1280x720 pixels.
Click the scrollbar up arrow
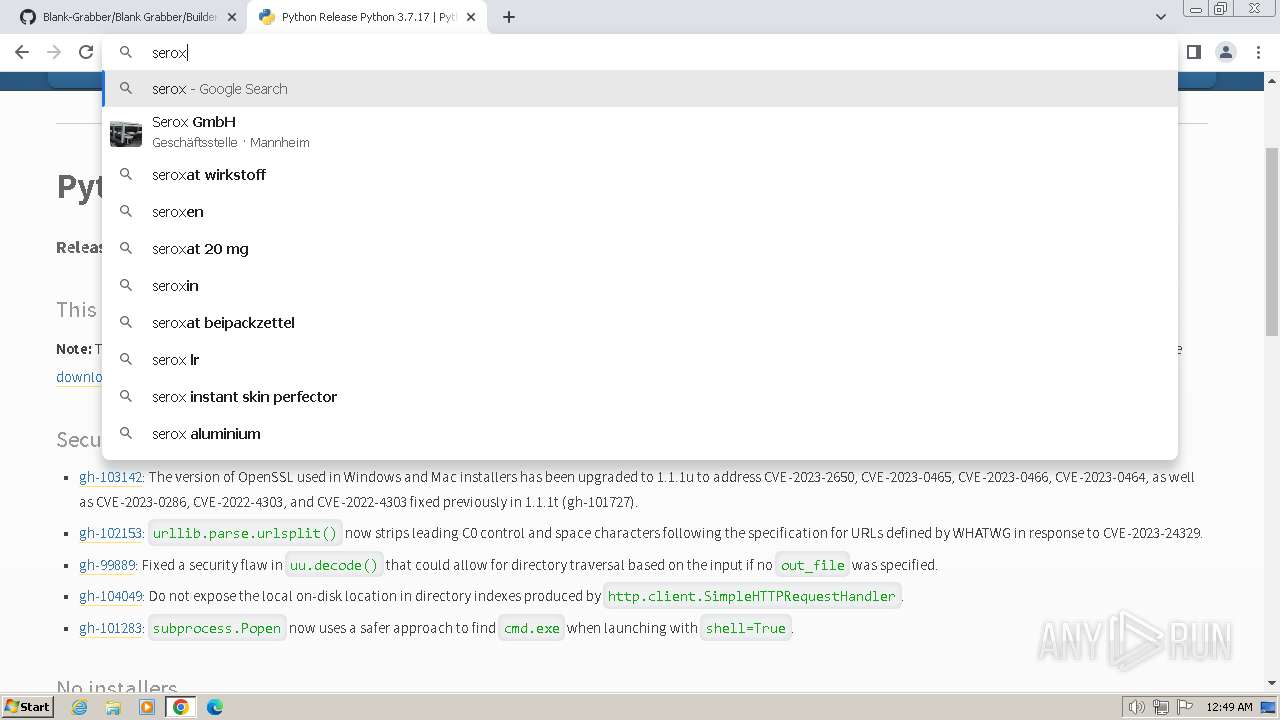1272,80
